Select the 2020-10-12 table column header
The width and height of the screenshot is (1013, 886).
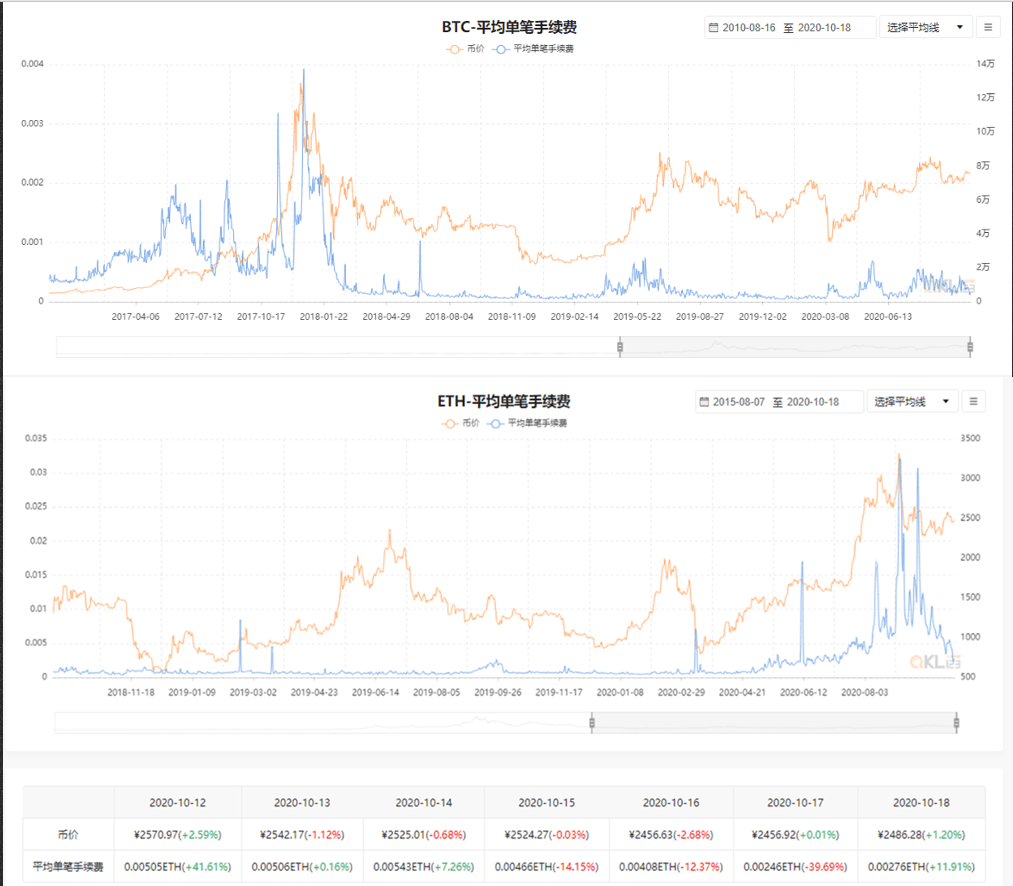(x=177, y=802)
